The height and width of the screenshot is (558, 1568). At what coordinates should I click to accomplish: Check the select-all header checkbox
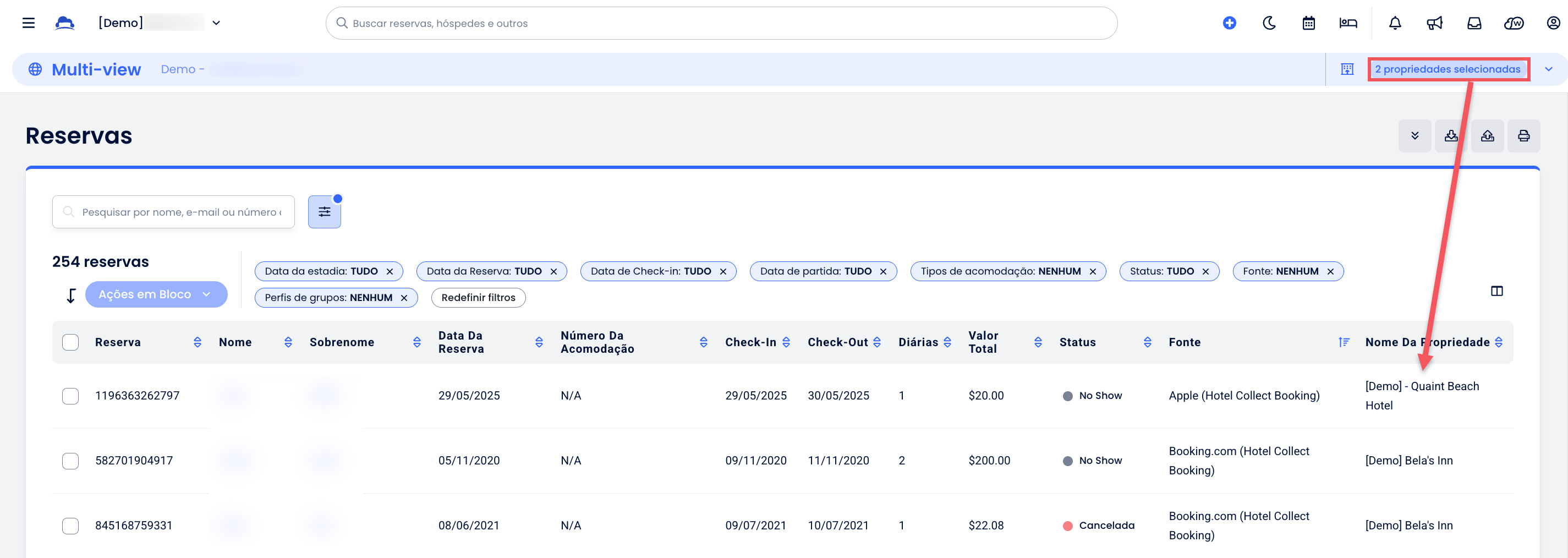click(x=70, y=342)
